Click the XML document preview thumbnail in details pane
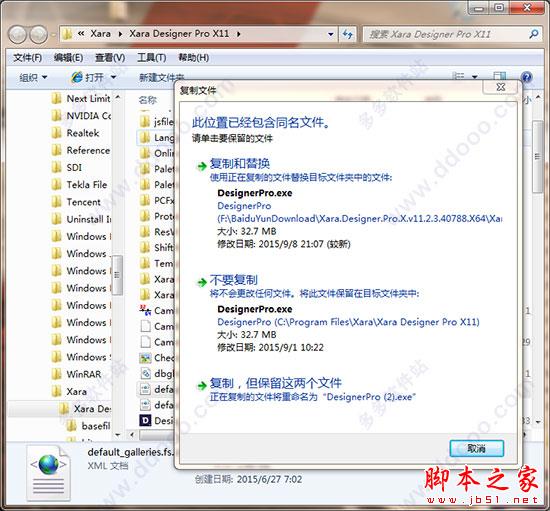The height and width of the screenshot is (511, 550). pos(48,472)
